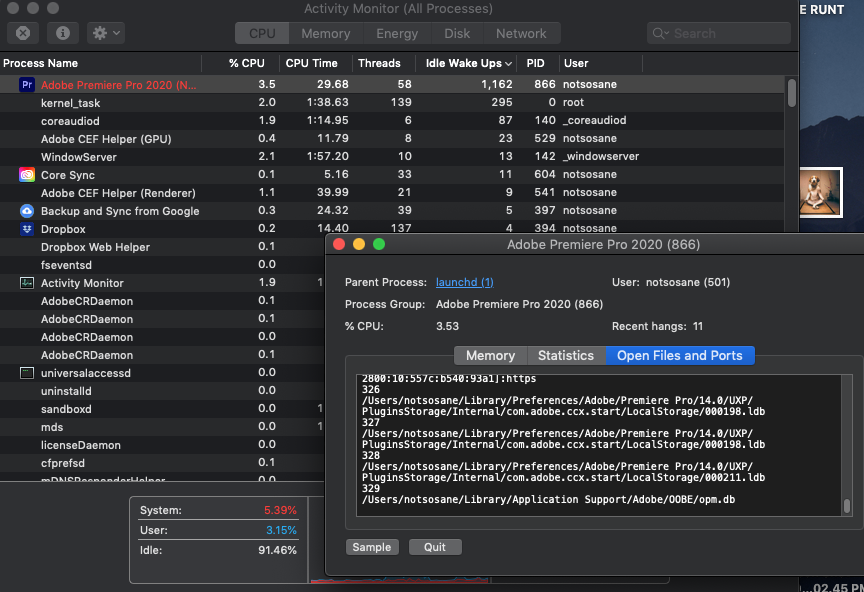The height and width of the screenshot is (592, 864).
Task: Click the open files list scrollbar
Action: point(847,506)
